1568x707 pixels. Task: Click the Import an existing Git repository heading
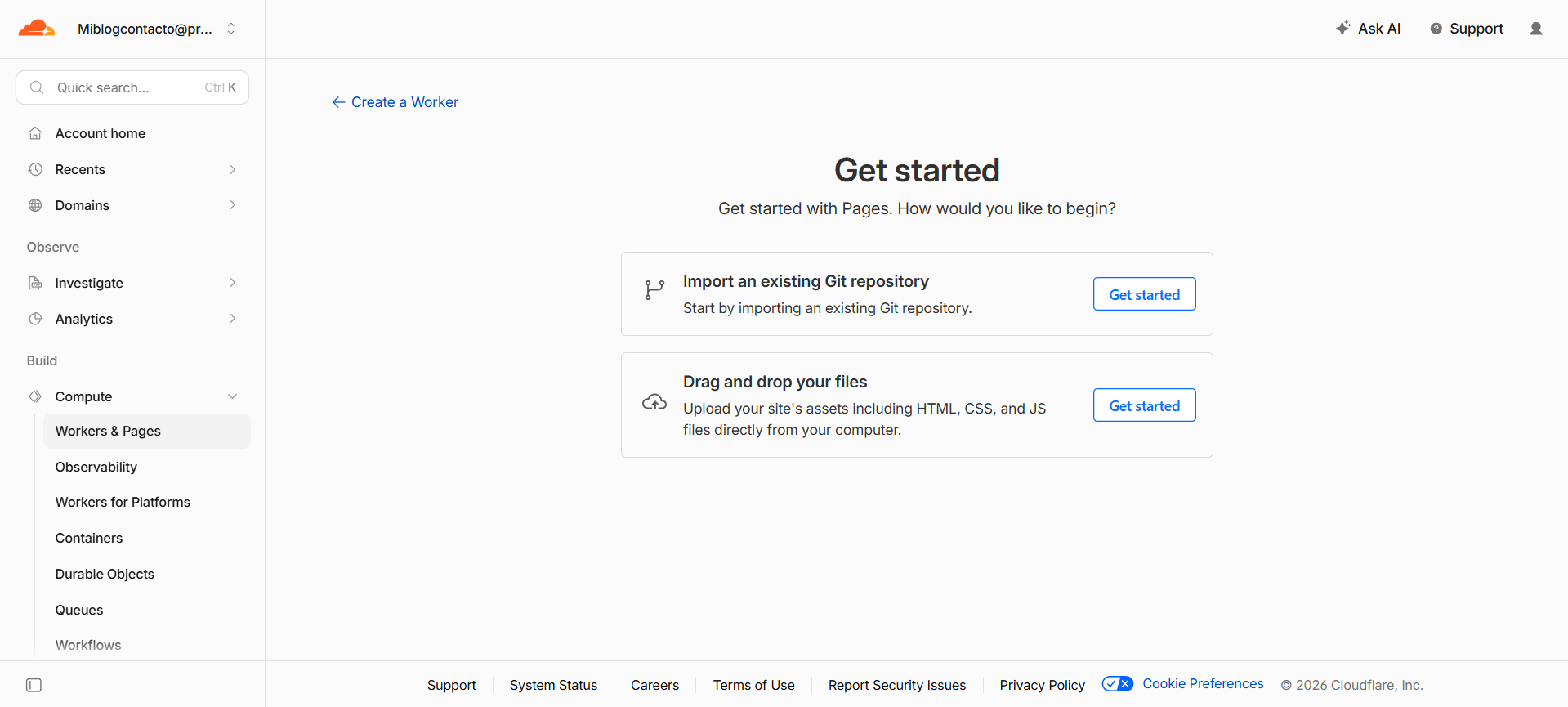coord(806,281)
